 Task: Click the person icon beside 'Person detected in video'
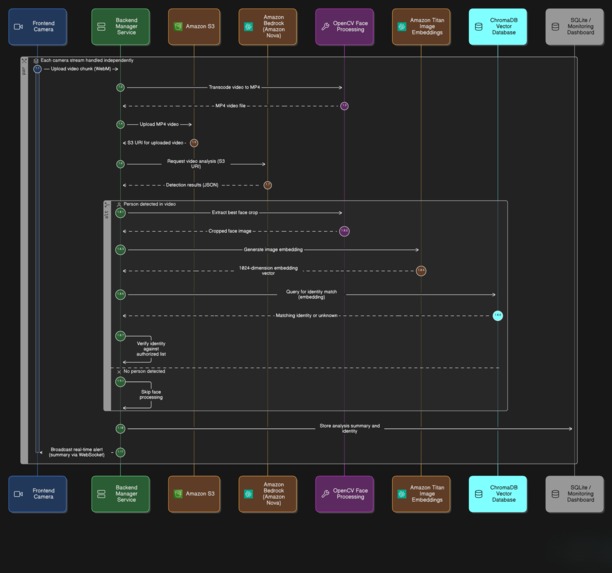click(119, 205)
